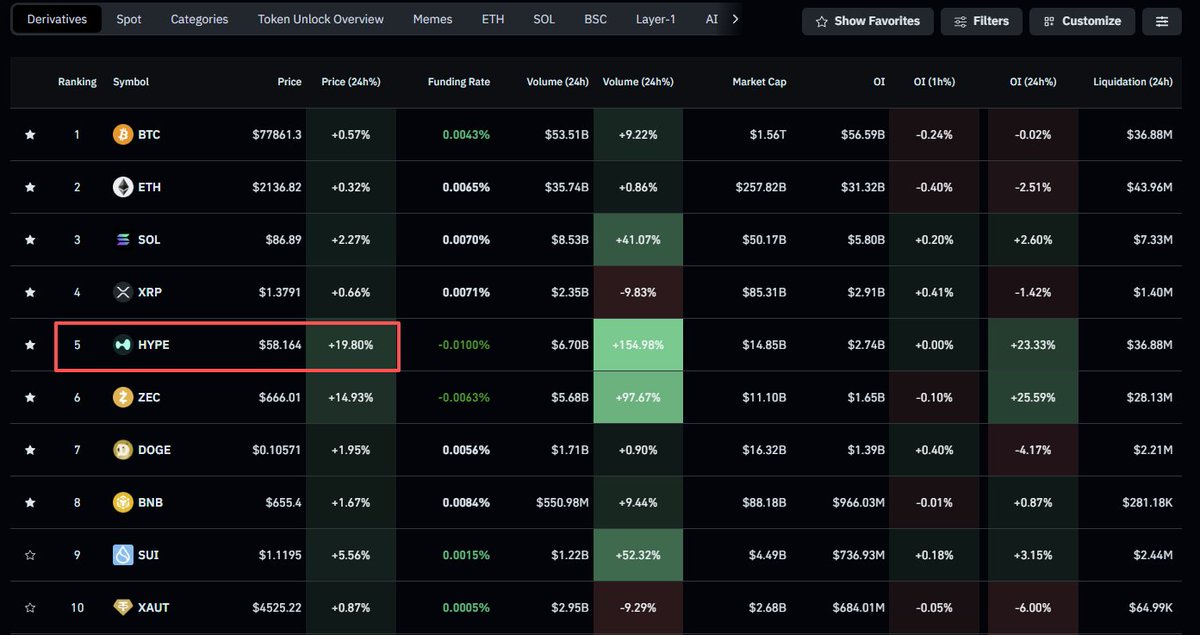Open the Token Unlock Overview tab
Image resolution: width=1200 pixels, height=635 pixels.
(x=320, y=19)
